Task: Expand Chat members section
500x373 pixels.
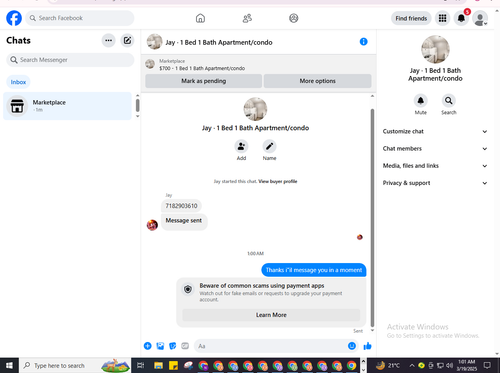Action: click(x=435, y=149)
